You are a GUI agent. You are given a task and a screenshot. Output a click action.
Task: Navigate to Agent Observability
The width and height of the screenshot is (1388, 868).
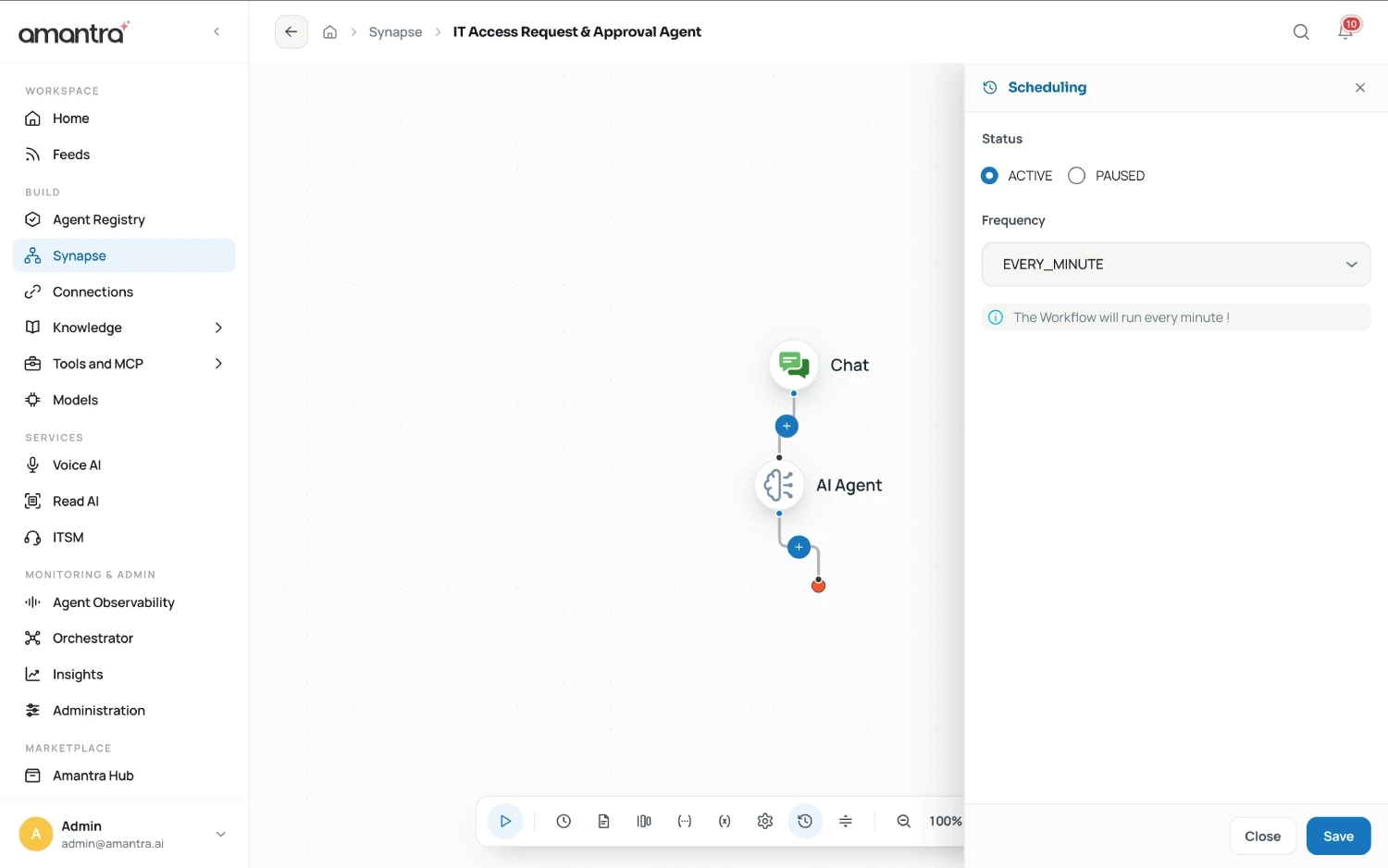(124, 602)
